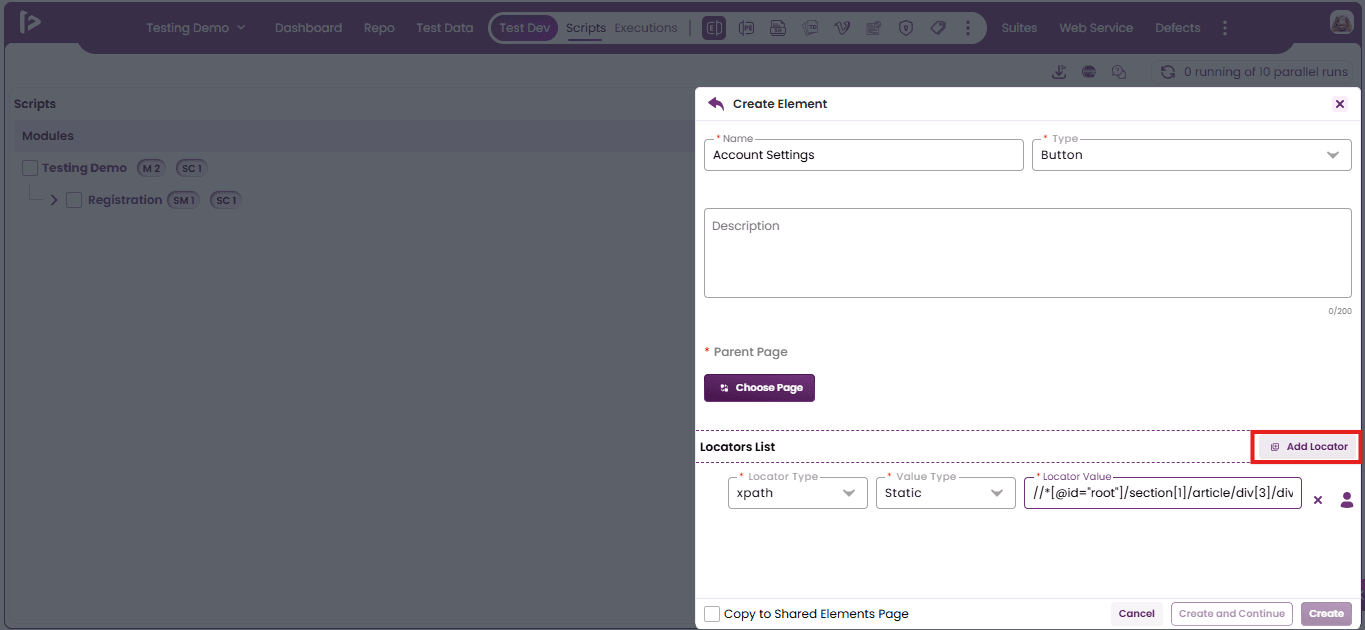Click the Create and Continue button
The image size is (1365, 630).
click(1232, 614)
